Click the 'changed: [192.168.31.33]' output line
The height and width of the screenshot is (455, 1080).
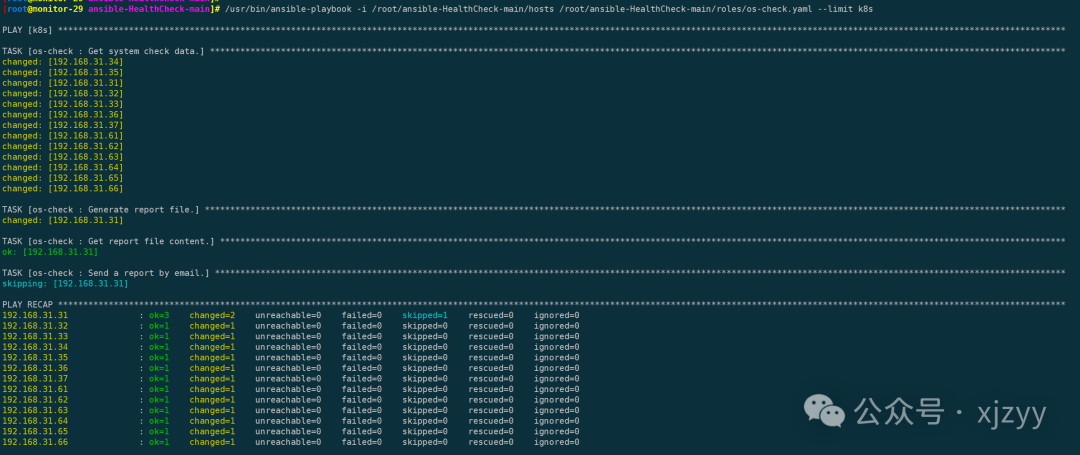pyautogui.click(x=63, y=104)
